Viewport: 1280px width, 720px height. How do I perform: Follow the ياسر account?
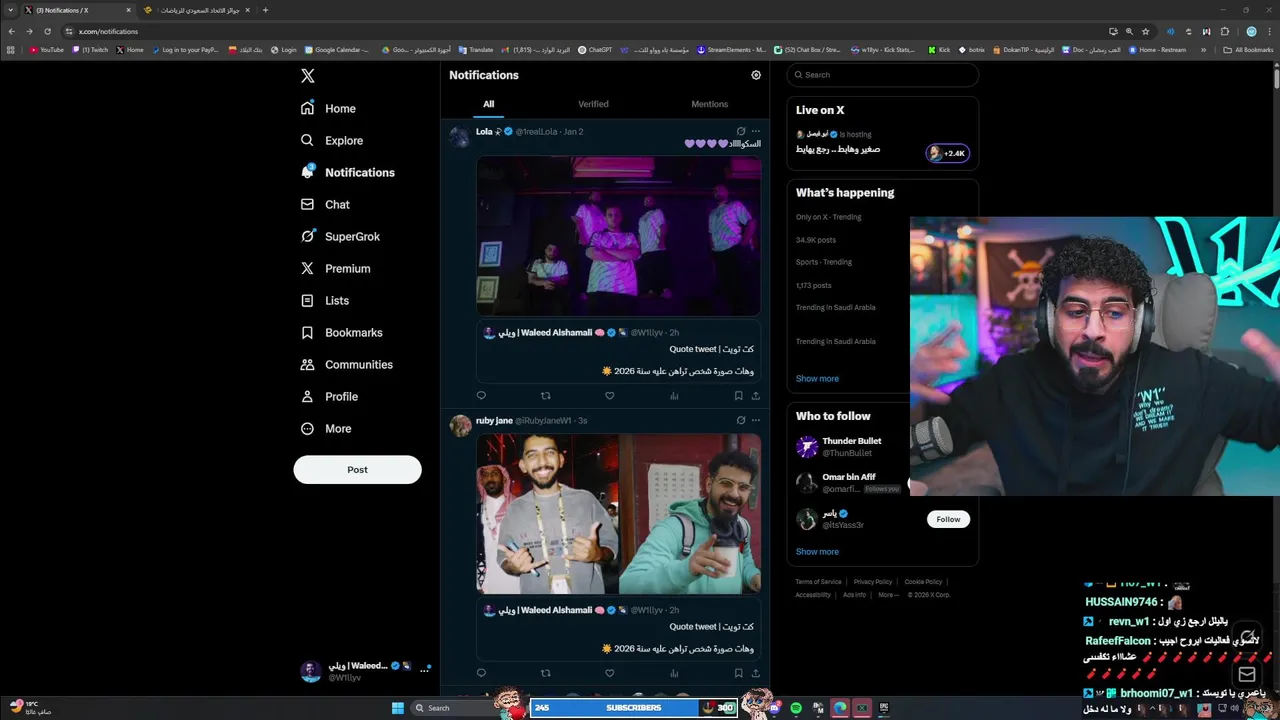(948, 519)
